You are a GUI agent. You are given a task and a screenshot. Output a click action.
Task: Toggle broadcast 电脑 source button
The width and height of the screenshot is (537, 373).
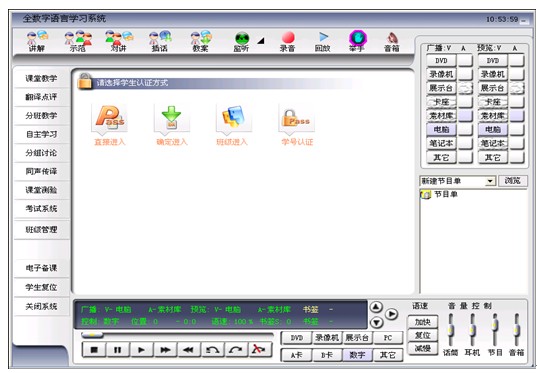[x=441, y=129]
